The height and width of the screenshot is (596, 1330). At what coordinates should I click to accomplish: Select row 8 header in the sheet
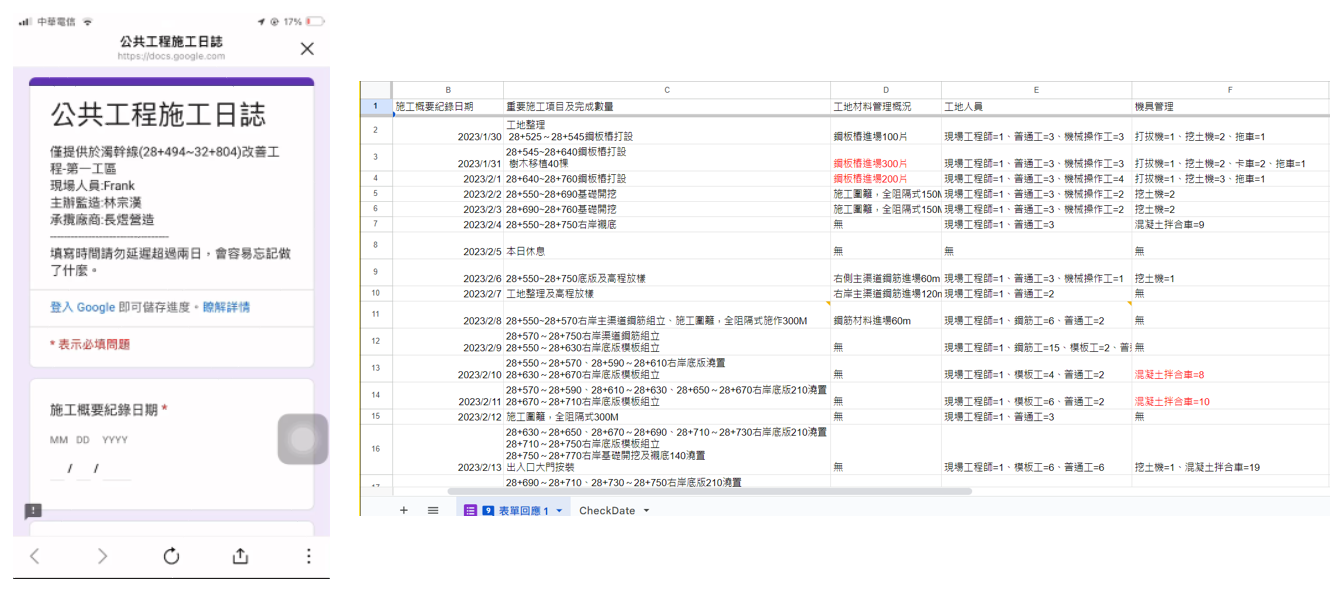click(375, 245)
